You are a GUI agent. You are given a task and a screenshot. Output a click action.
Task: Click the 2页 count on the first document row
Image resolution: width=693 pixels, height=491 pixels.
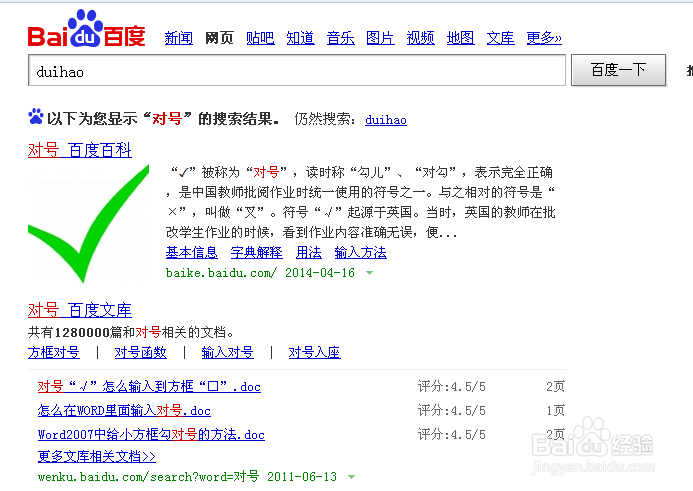556,387
